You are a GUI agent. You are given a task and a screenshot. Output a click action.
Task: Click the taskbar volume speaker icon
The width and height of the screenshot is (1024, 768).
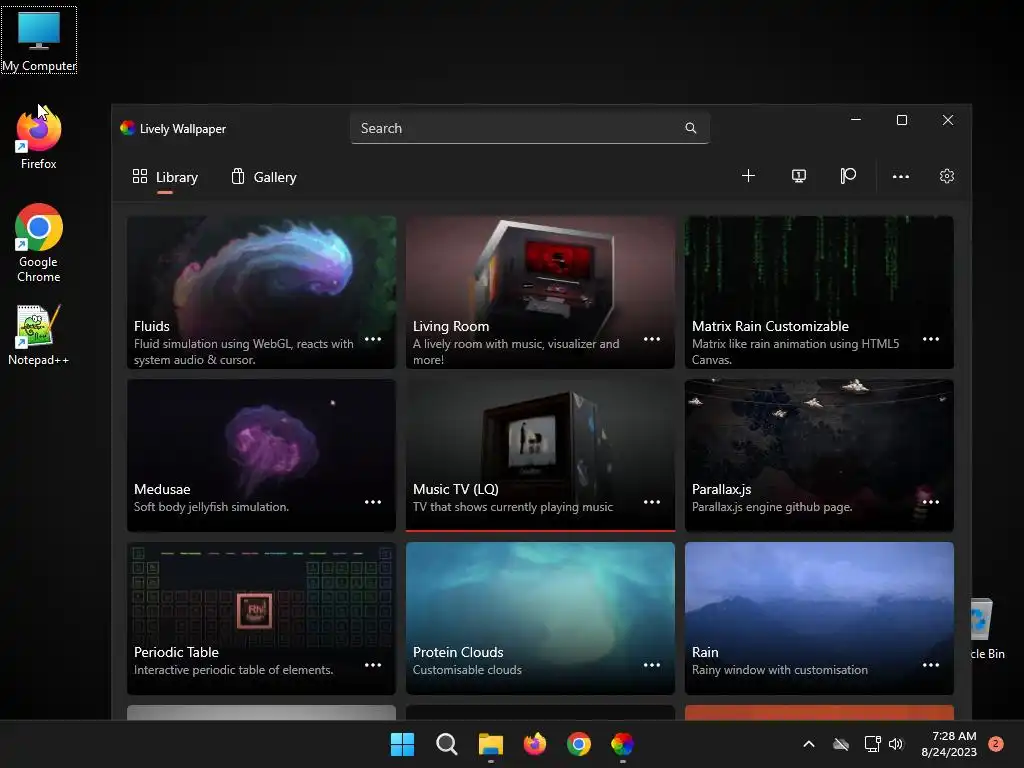point(896,744)
